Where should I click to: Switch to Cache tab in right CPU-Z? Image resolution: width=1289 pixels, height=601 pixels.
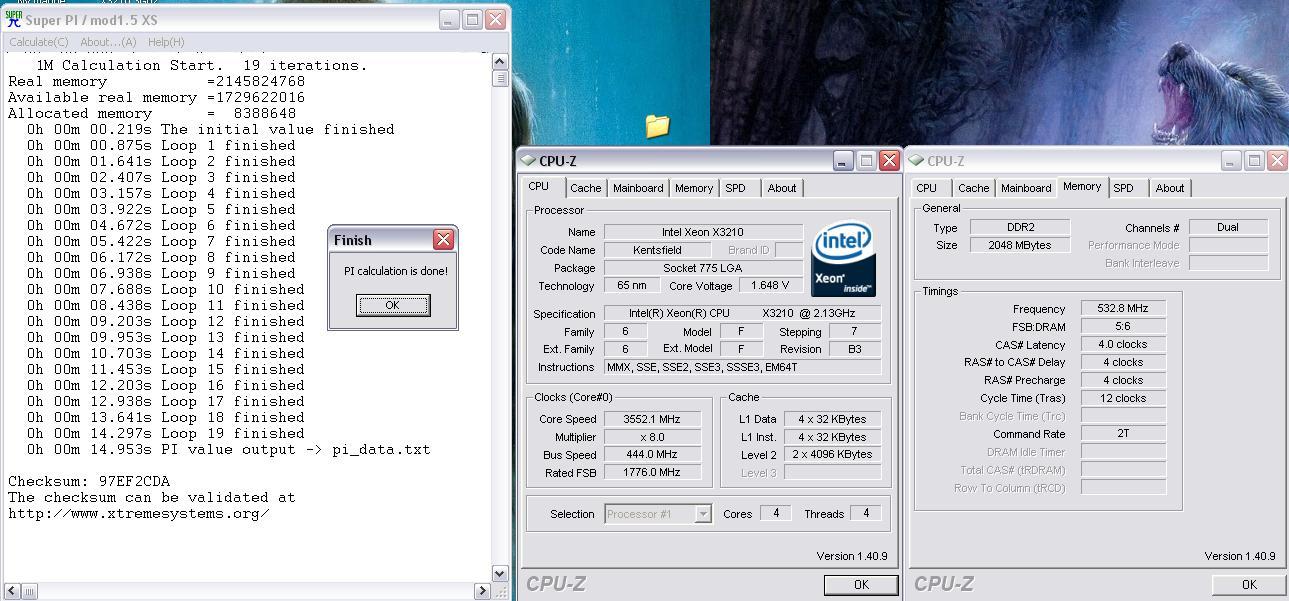click(974, 188)
